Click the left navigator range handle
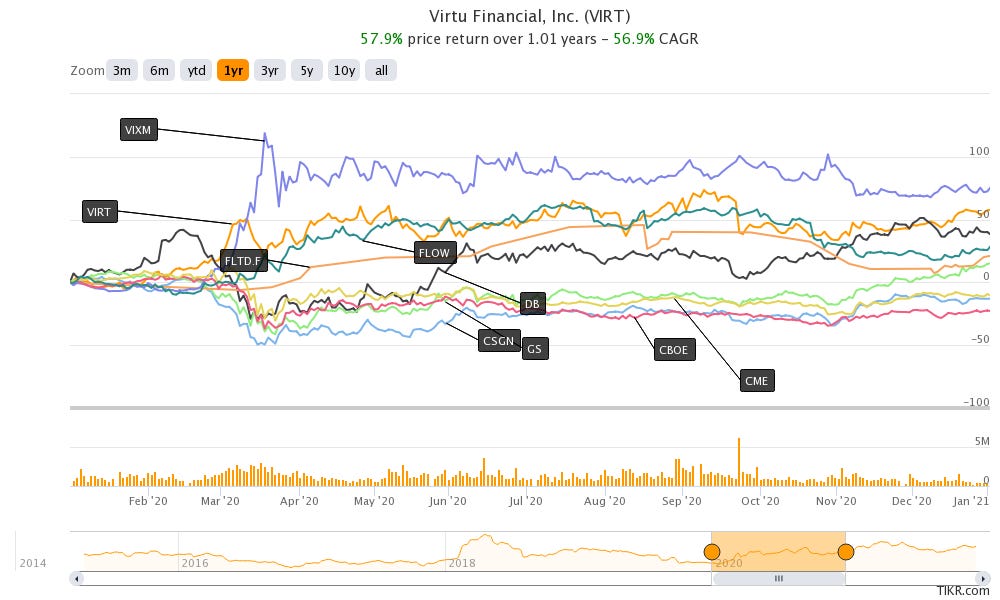The width and height of the screenshot is (1000, 600). (712, 552)
